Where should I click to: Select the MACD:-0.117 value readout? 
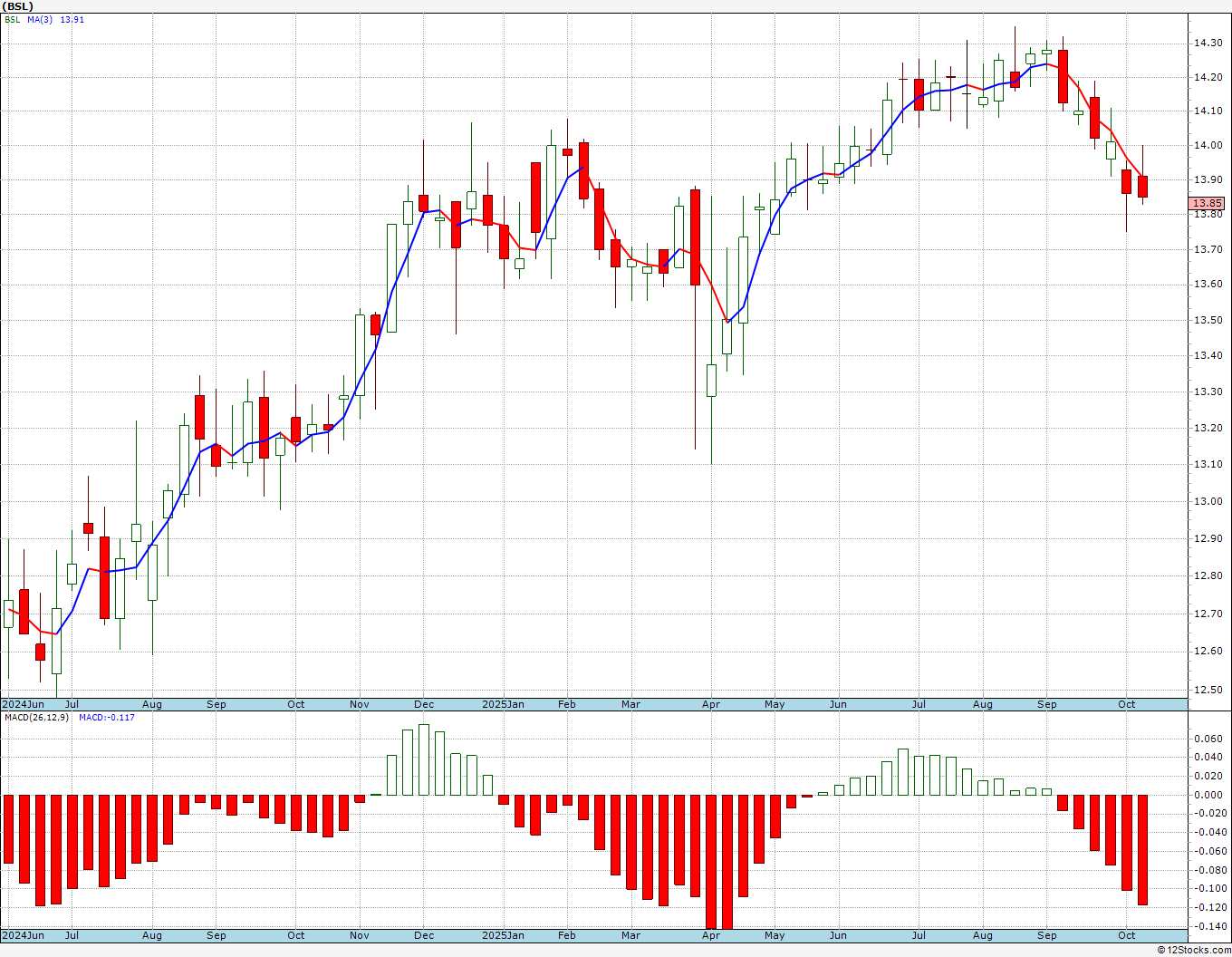coord(107,718)
